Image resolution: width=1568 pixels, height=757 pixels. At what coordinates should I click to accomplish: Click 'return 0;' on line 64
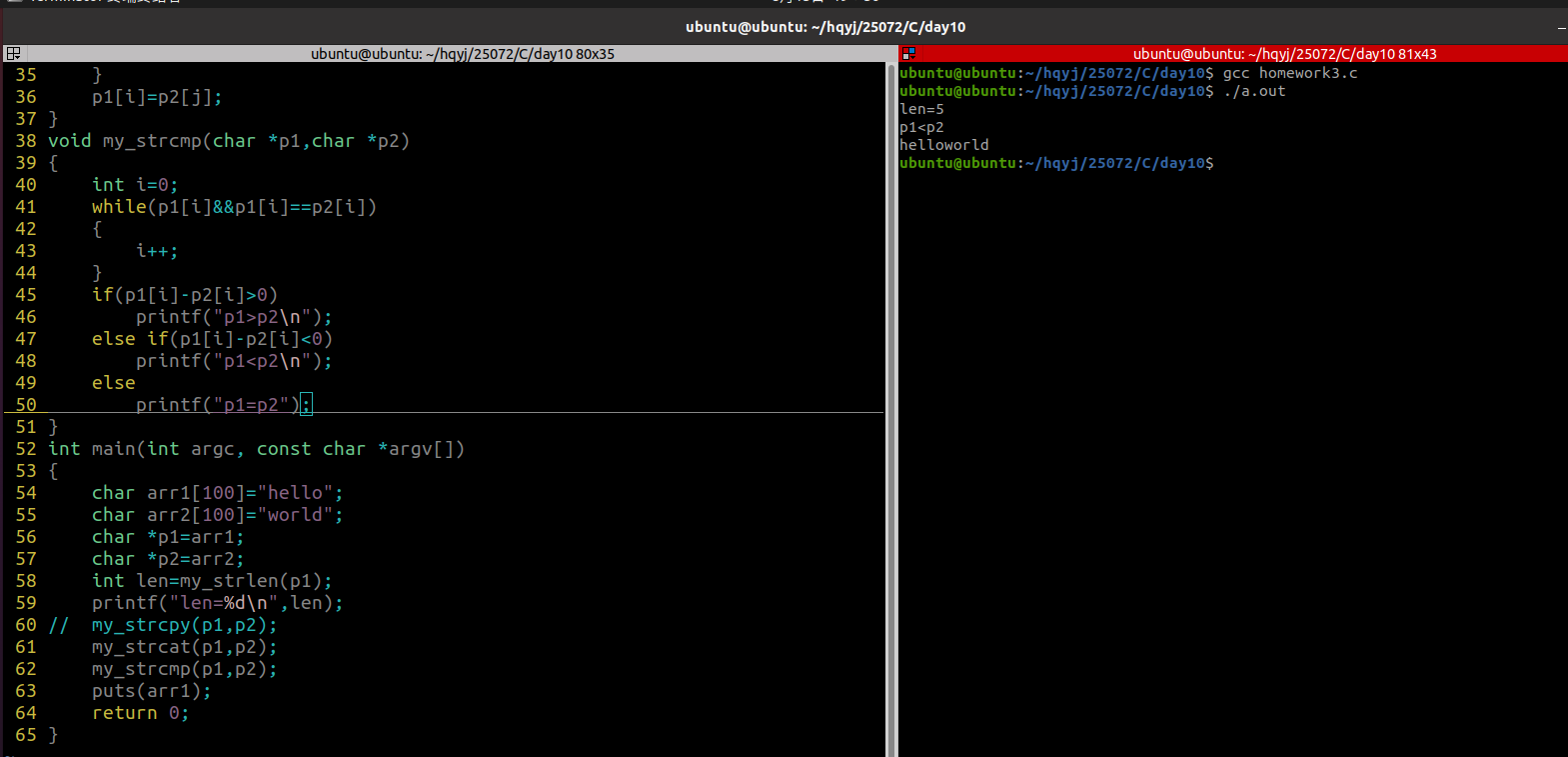(x=141, y=713)
